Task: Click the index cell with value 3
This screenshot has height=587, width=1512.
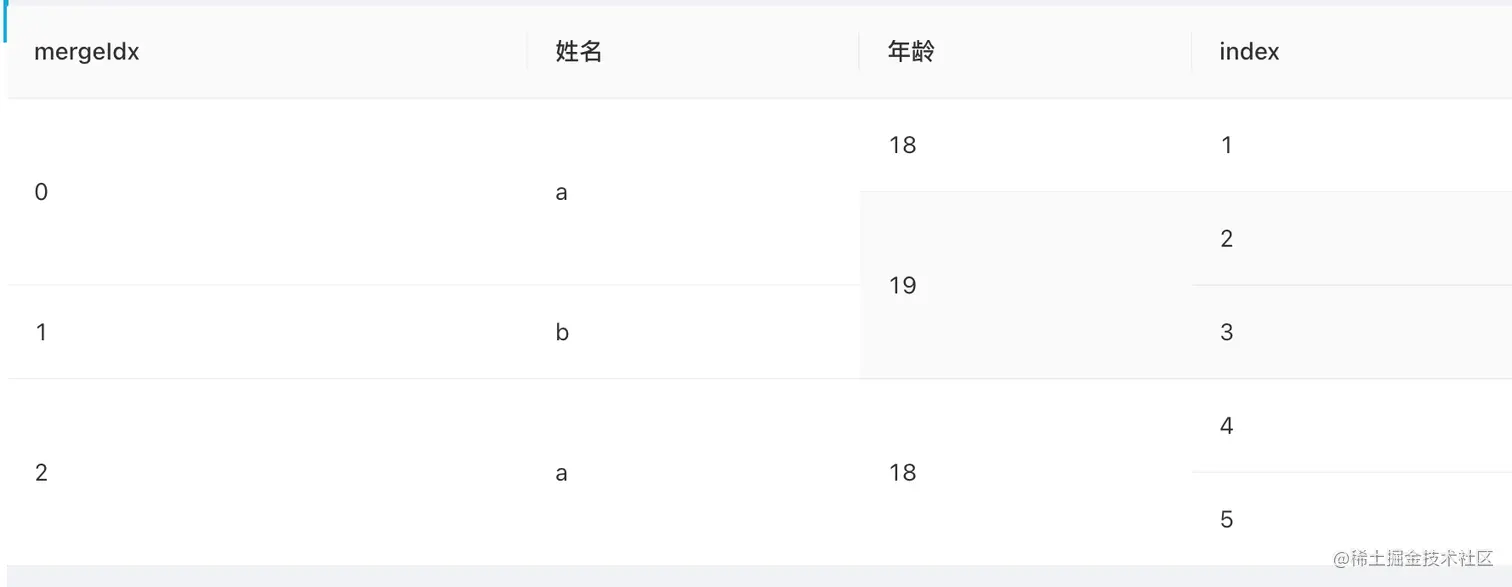Action: point(1352,332)
